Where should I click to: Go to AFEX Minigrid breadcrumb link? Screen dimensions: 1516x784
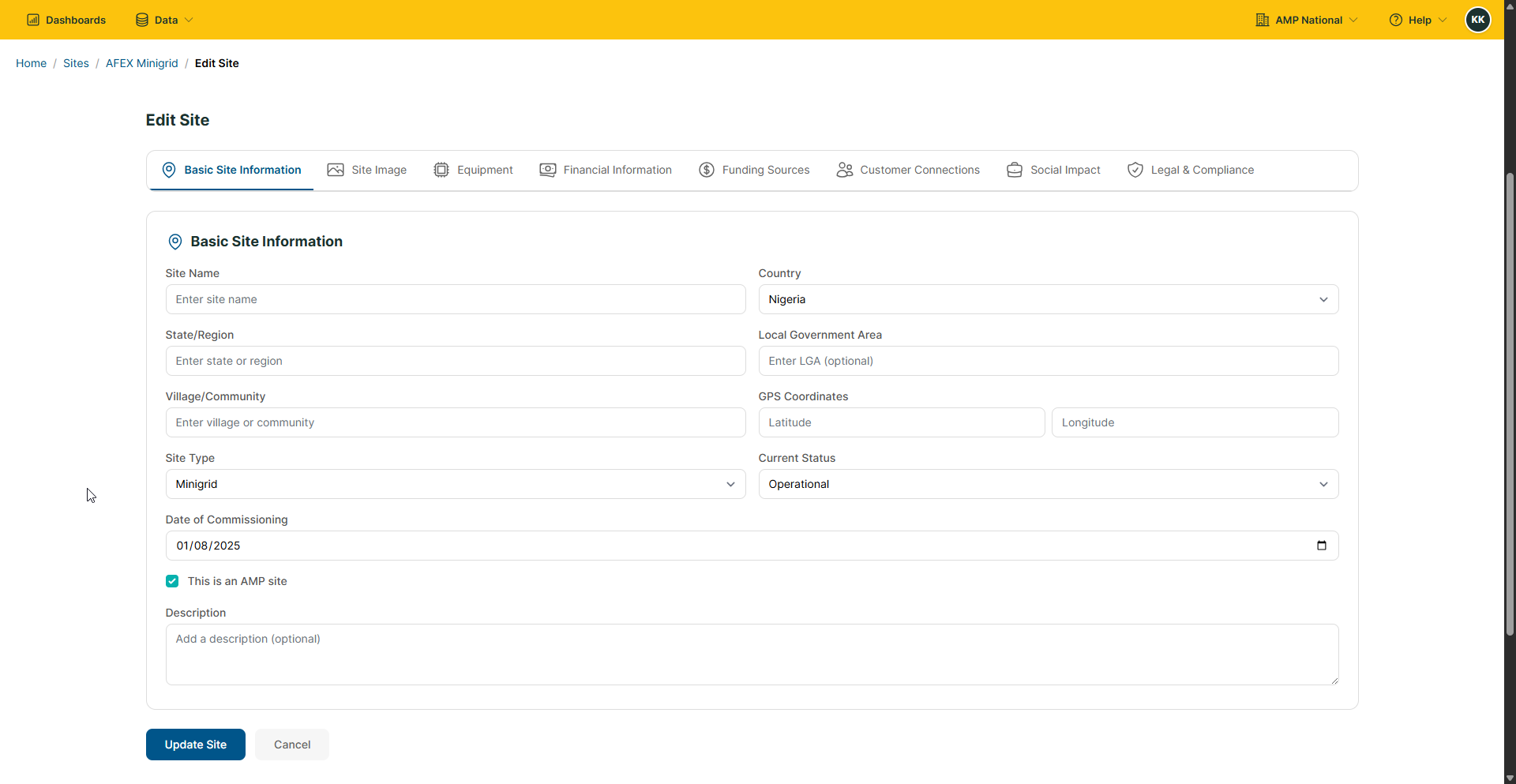pos(142,63)
